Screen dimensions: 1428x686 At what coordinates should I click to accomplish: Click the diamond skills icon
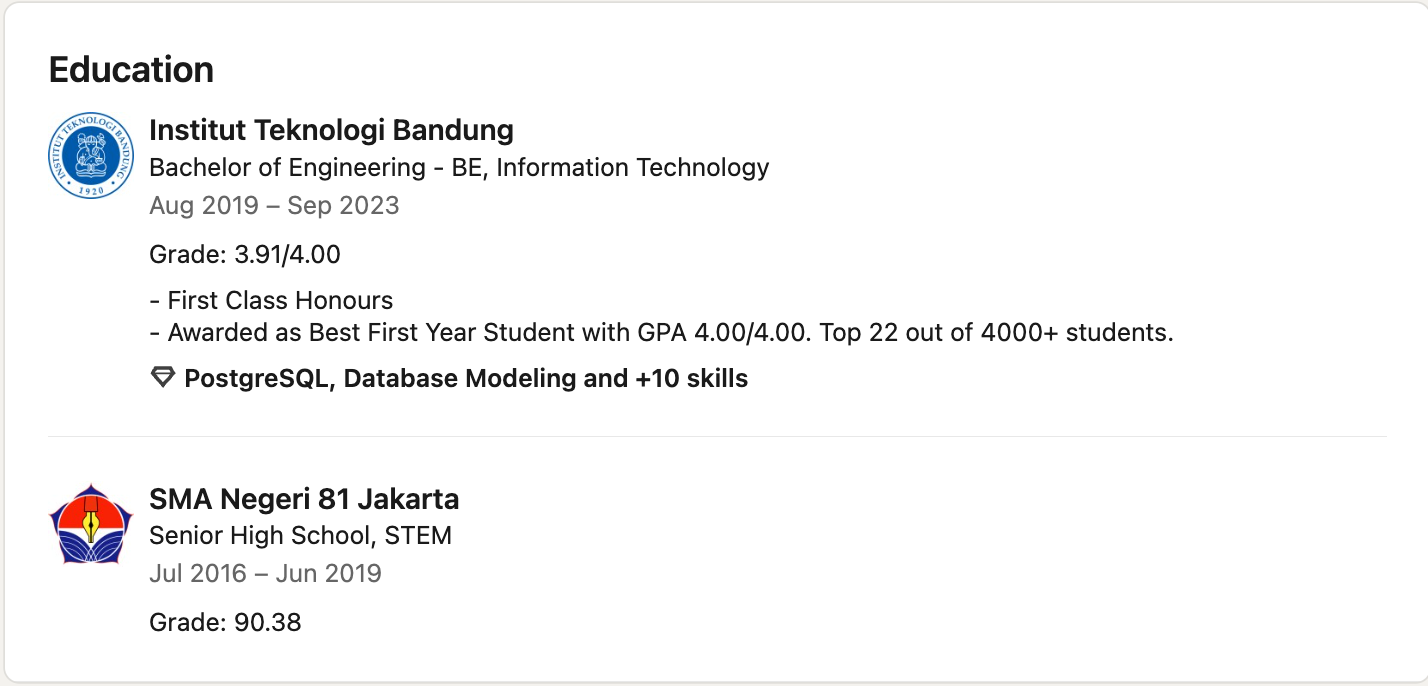tap(162, 378)
